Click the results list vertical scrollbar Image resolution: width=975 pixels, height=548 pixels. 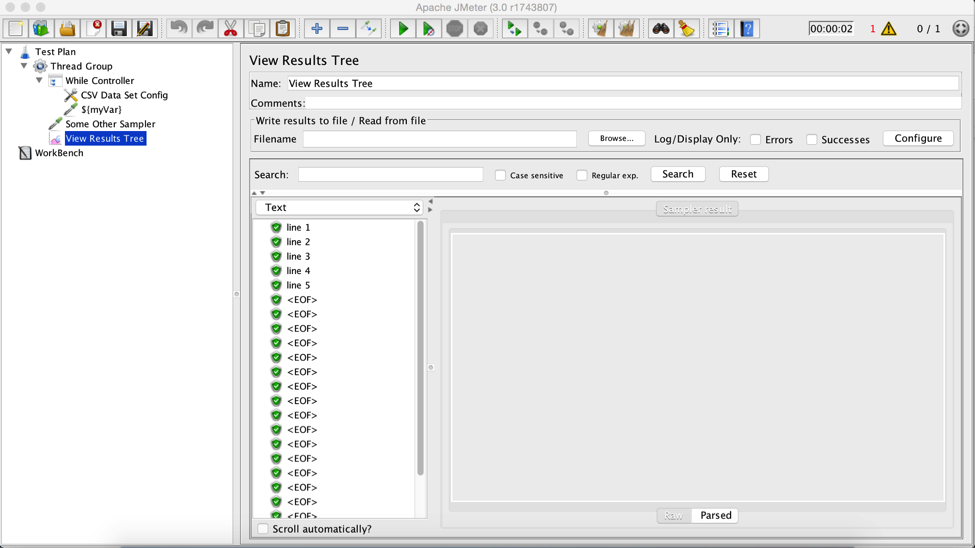(x=420, y=348)
